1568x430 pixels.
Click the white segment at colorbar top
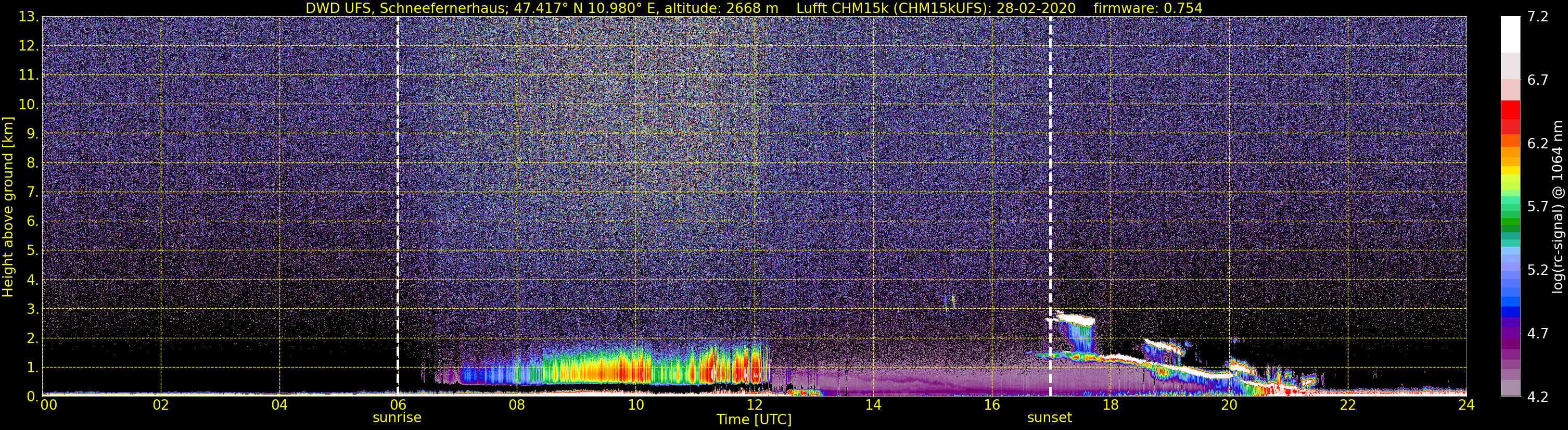[1510, 35]
